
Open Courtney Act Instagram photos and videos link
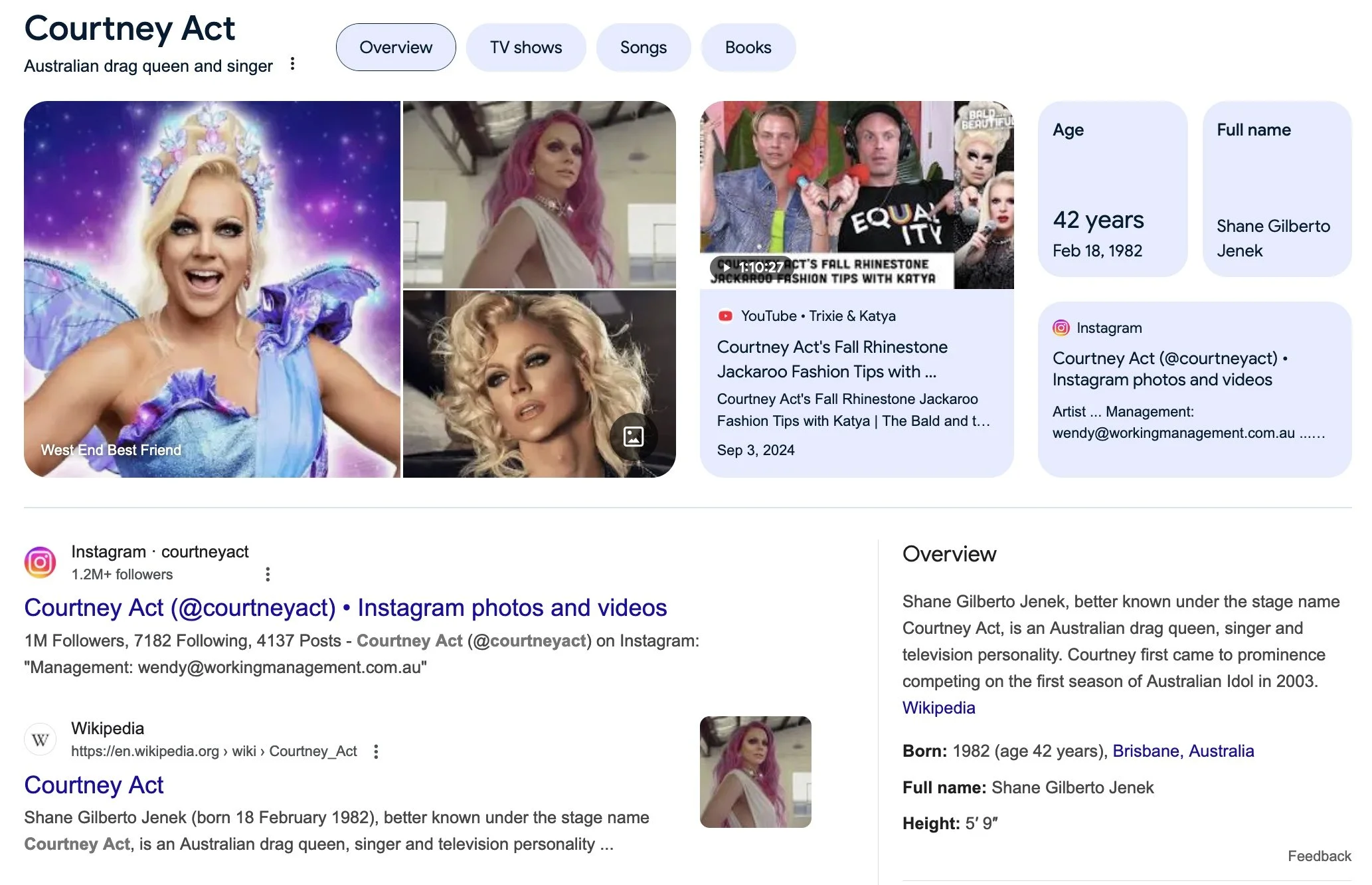point(345,607)
